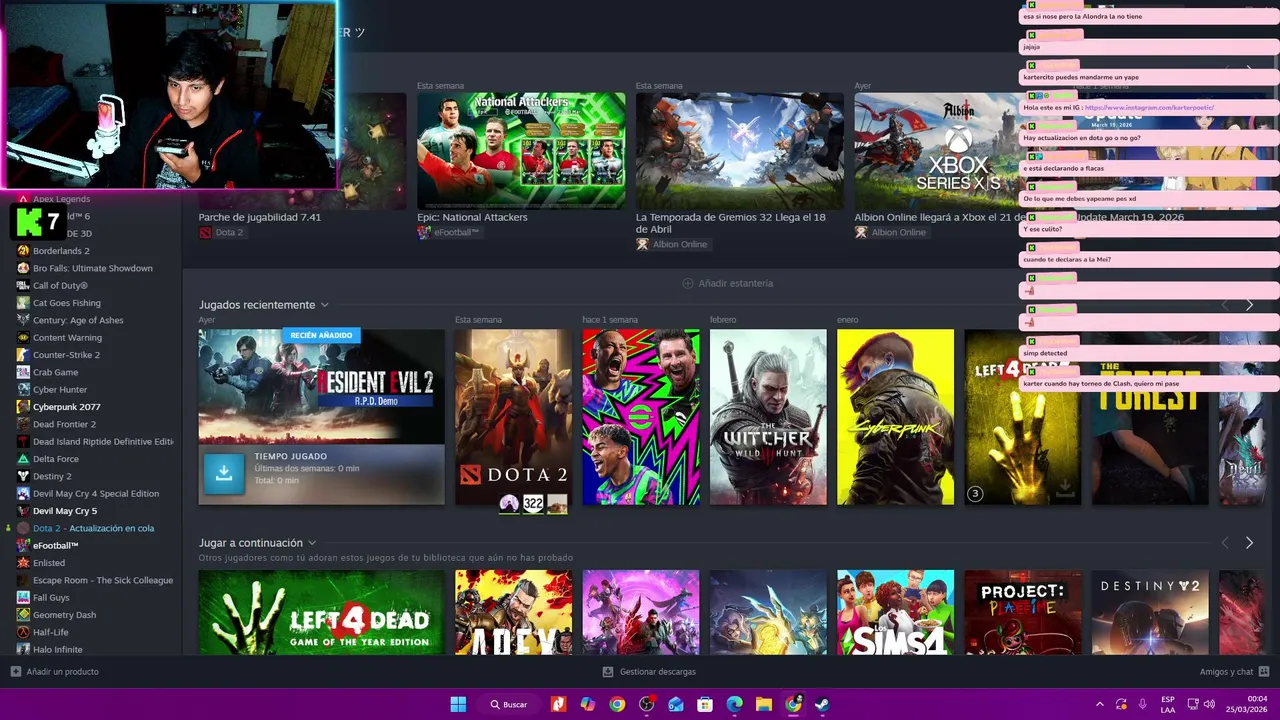Screen dimensions: 1280x720
Task: Expand the Jugados recientemente shelf dropdown
Action: pyautogui.click(x=324, y=305)
